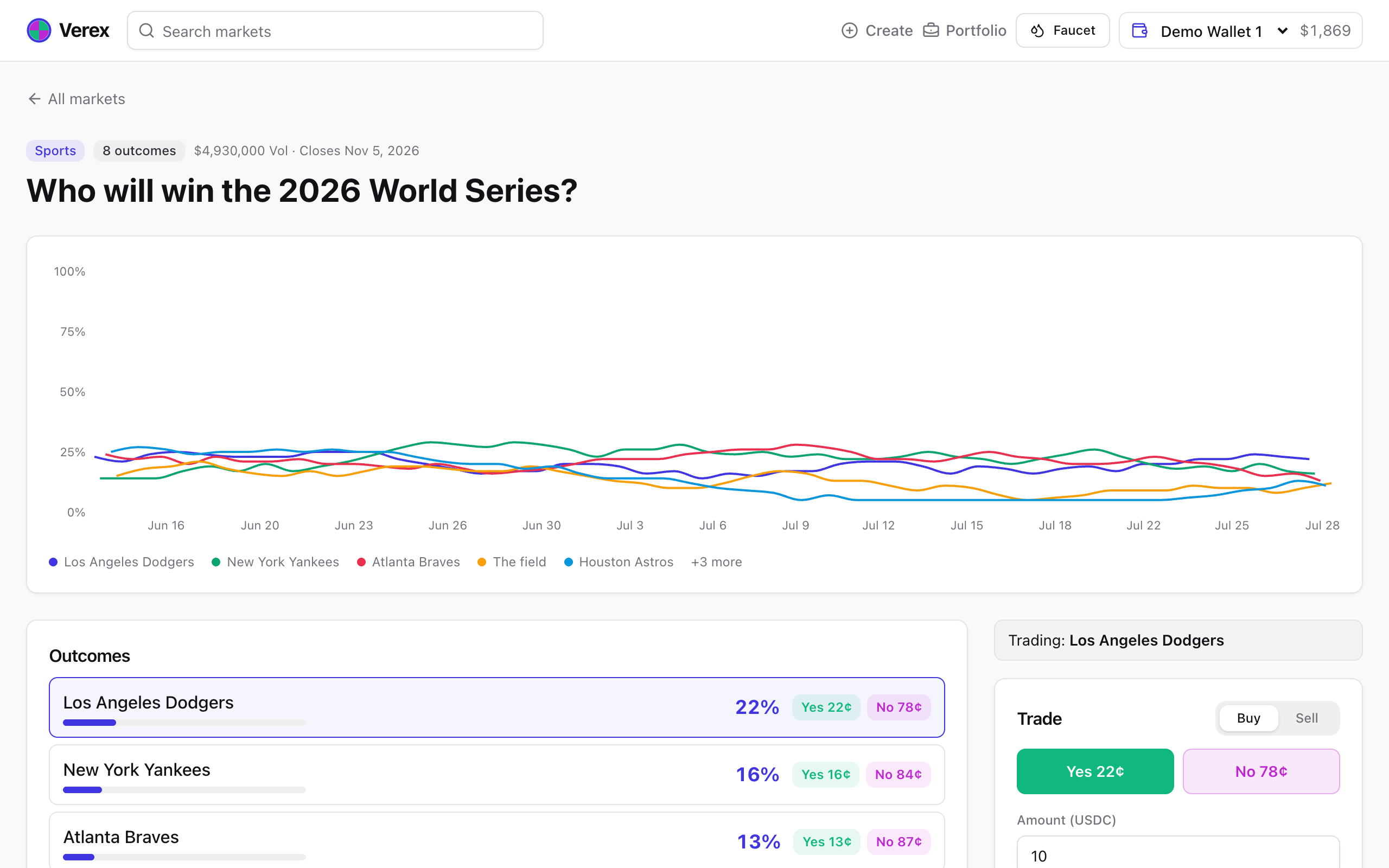Click No 87¢ for Atlanta Braves
The height and width of the screenshot is (868, 1389).
pos(899,841)
